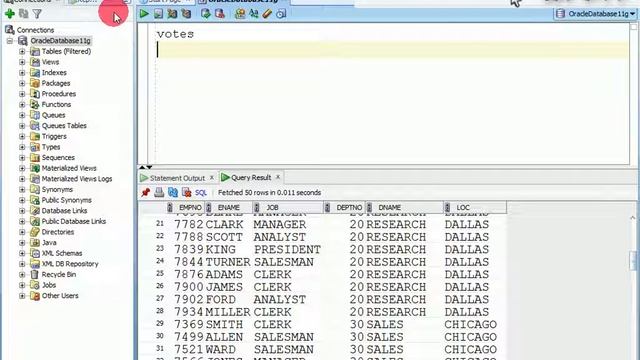Open the OracleDatabase11g connection dropdown
This screenshot has width=640, height=360.
596,14
